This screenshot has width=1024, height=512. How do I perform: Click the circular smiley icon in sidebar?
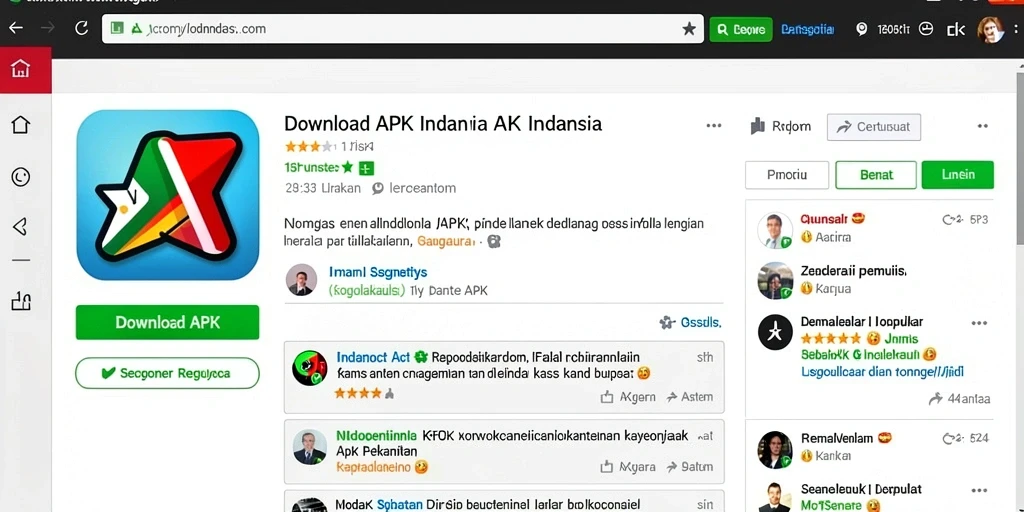21,176
